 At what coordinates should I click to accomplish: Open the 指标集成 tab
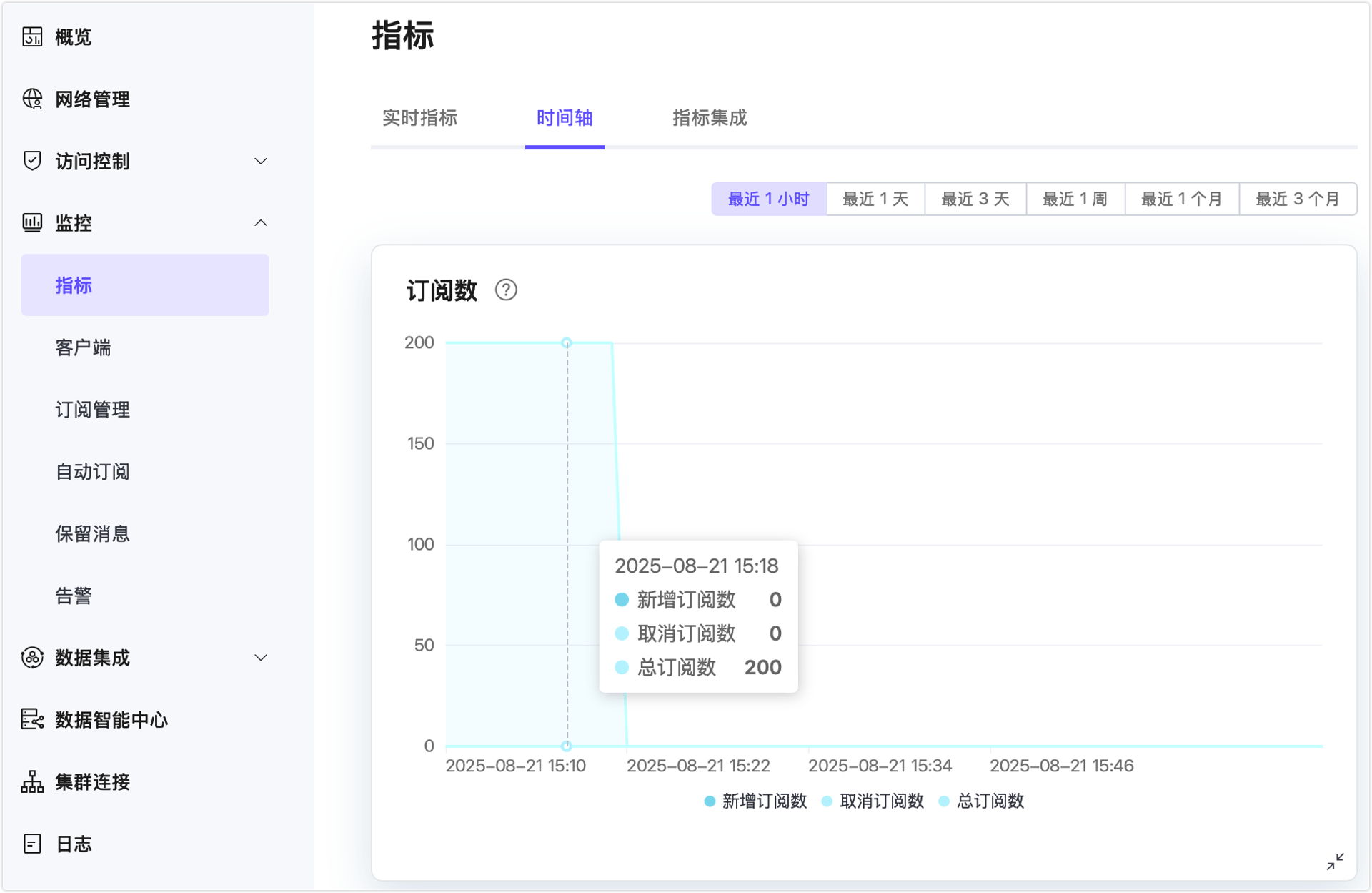tap(709, 118)
